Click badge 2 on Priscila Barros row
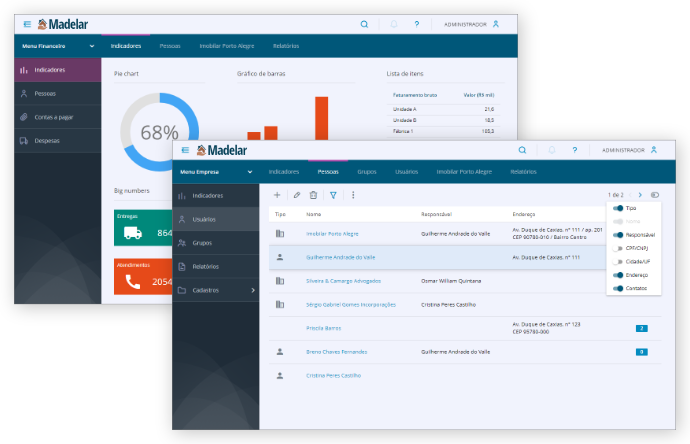The width and height of the screenshot is (690, 444). click(642, 328)
